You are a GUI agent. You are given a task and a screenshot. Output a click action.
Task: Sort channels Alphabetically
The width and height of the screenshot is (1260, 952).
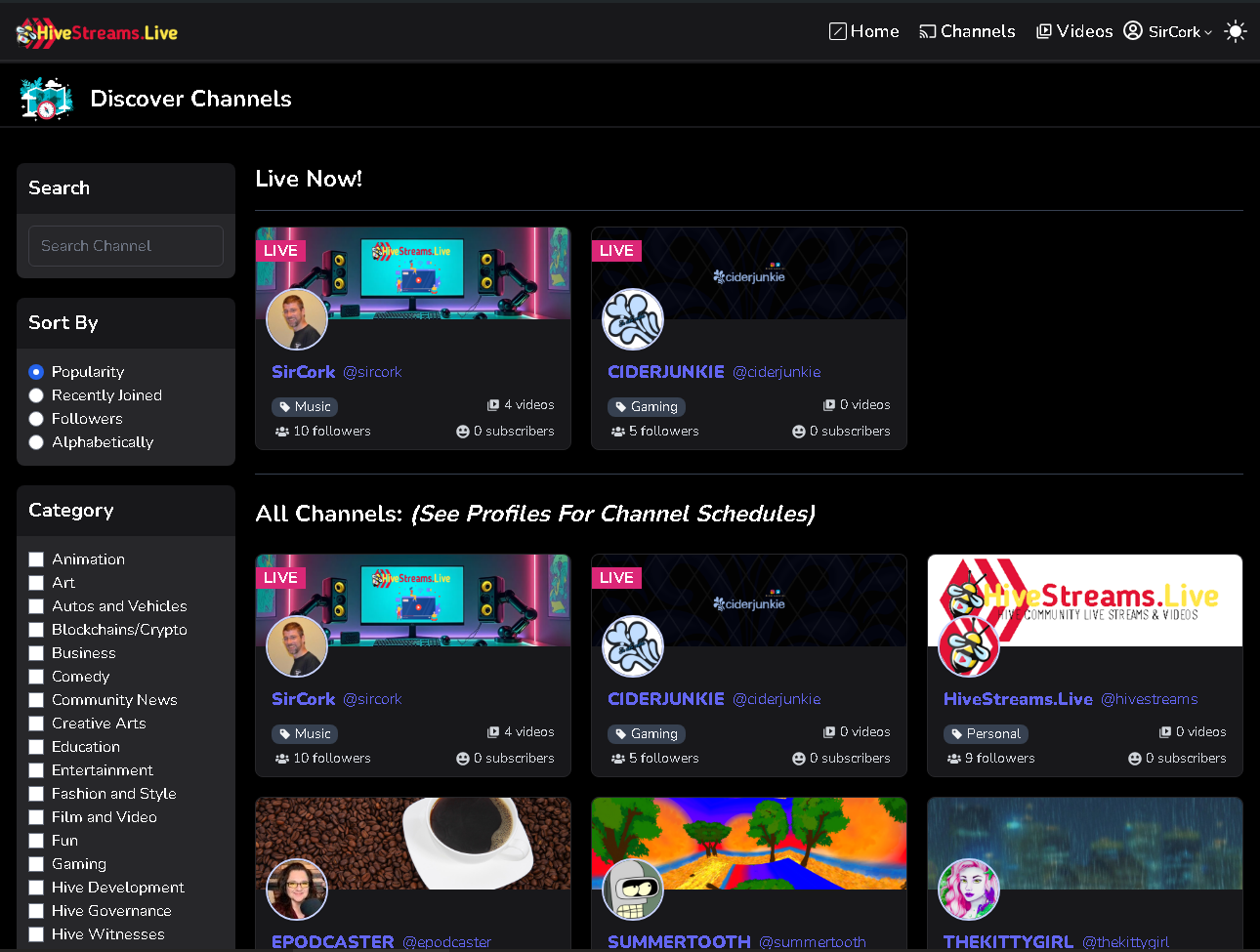(36, 442)
